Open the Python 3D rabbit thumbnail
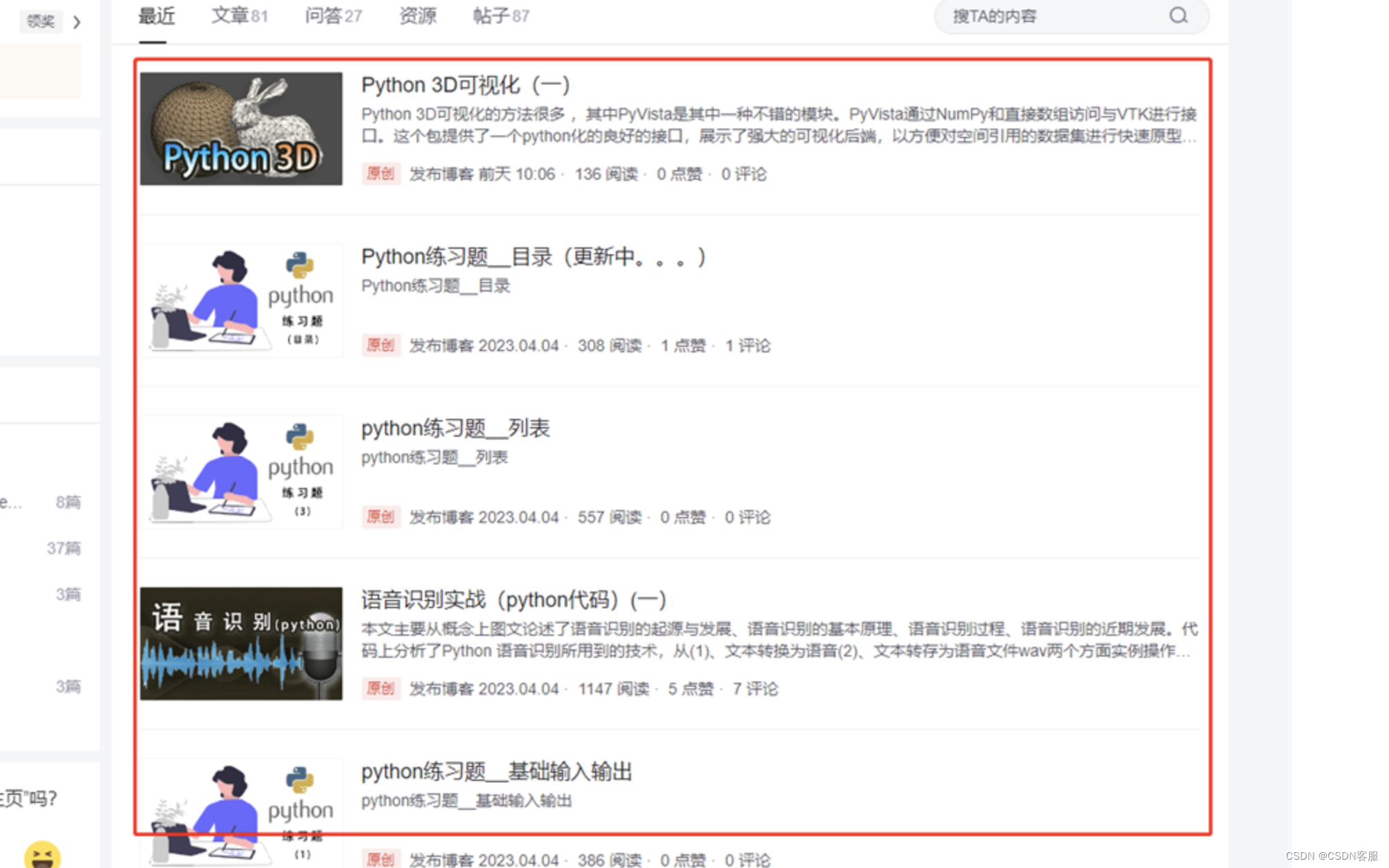This screenshot has height=868, width=1389. (x=241, y=129)
